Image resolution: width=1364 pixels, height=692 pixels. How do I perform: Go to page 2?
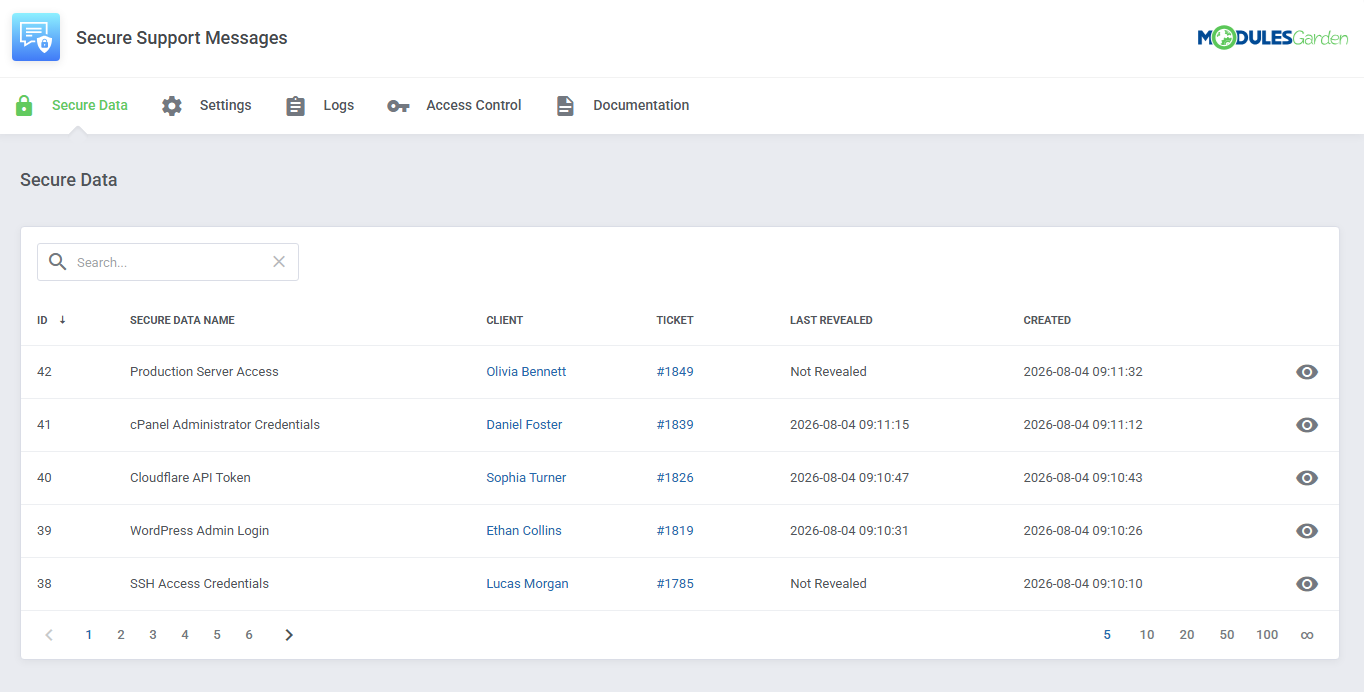[x=121, y=635]
